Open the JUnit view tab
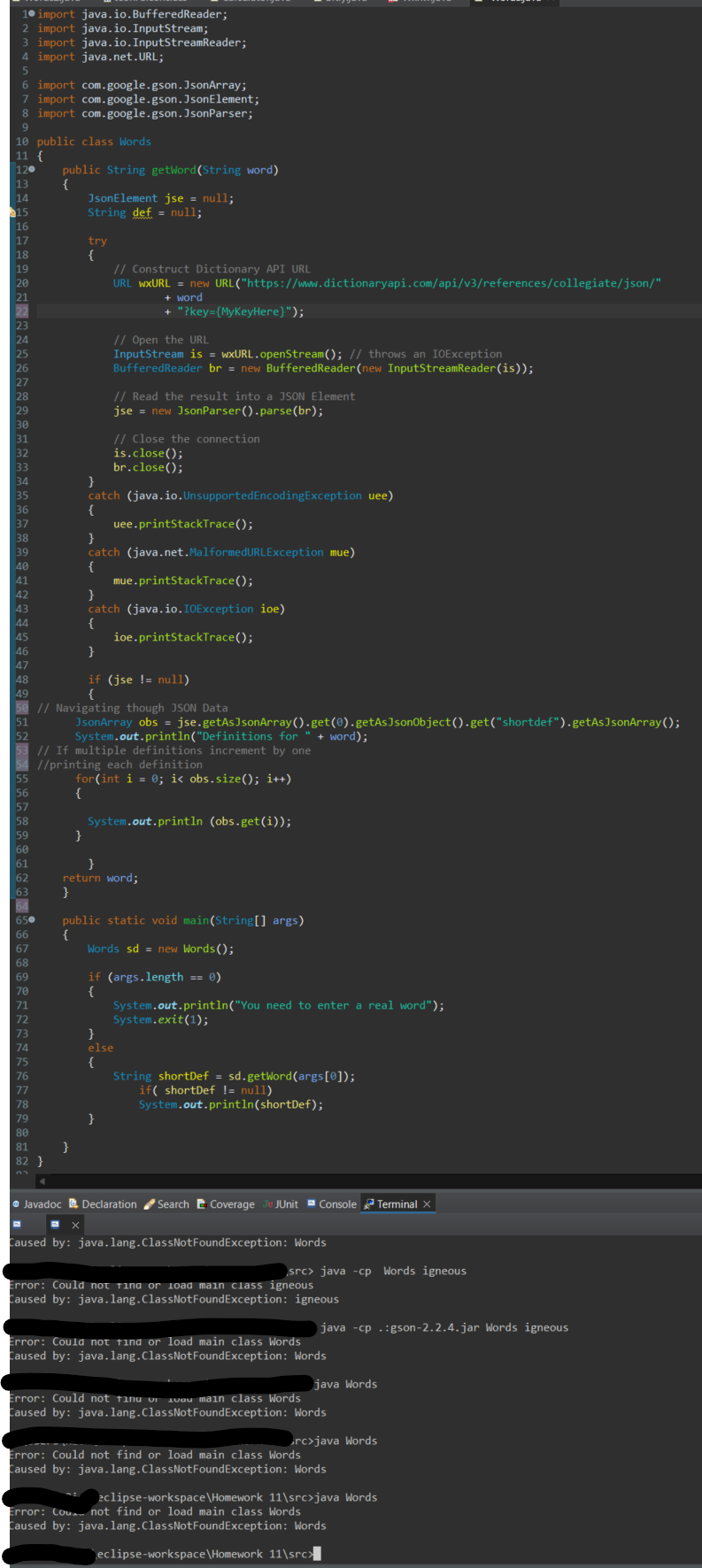The width and height of the screenshot is (702, 1568). pos(281,1204)
